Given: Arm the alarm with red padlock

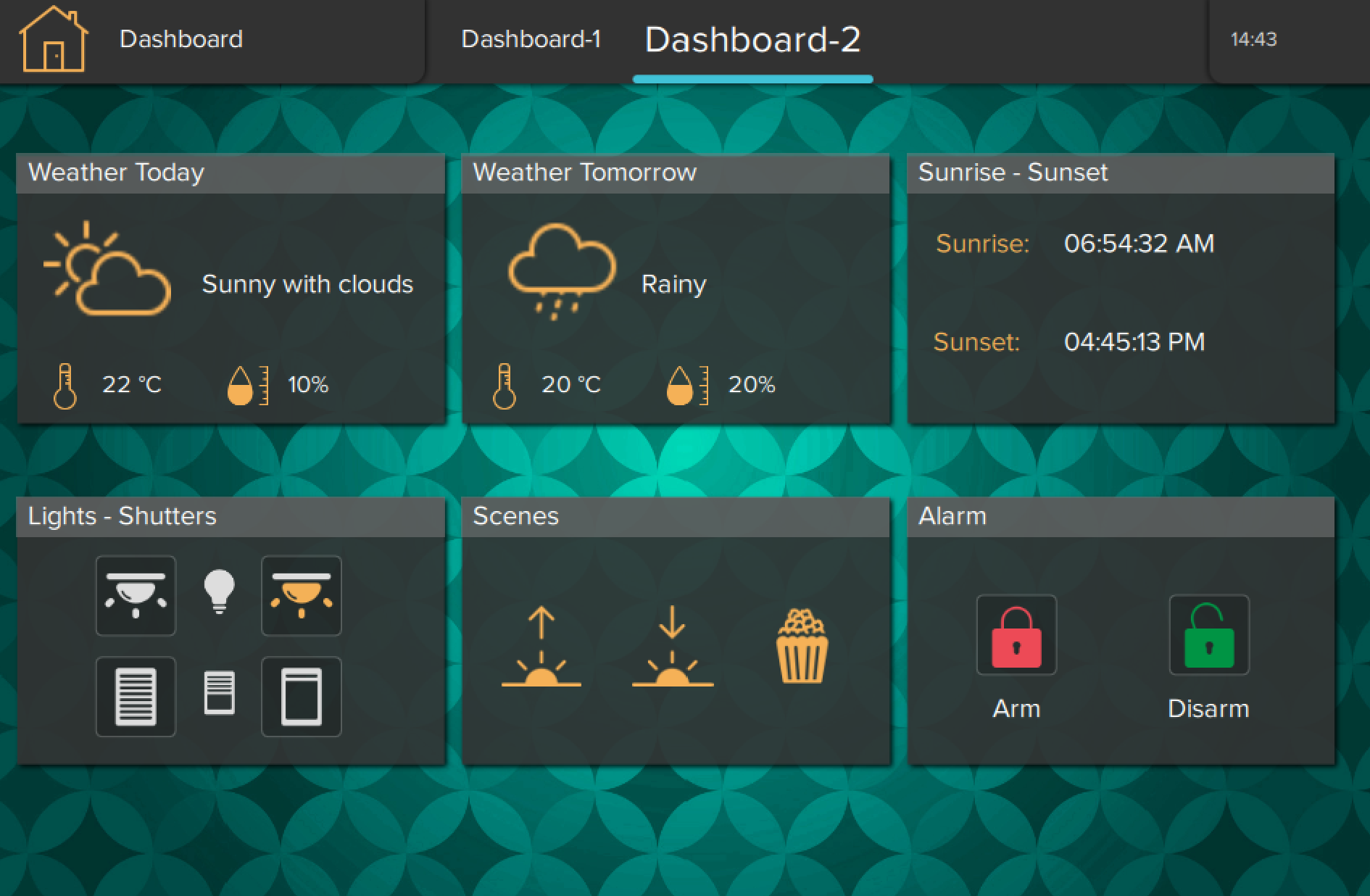Looking at the screenshot, I should 1016,636.
